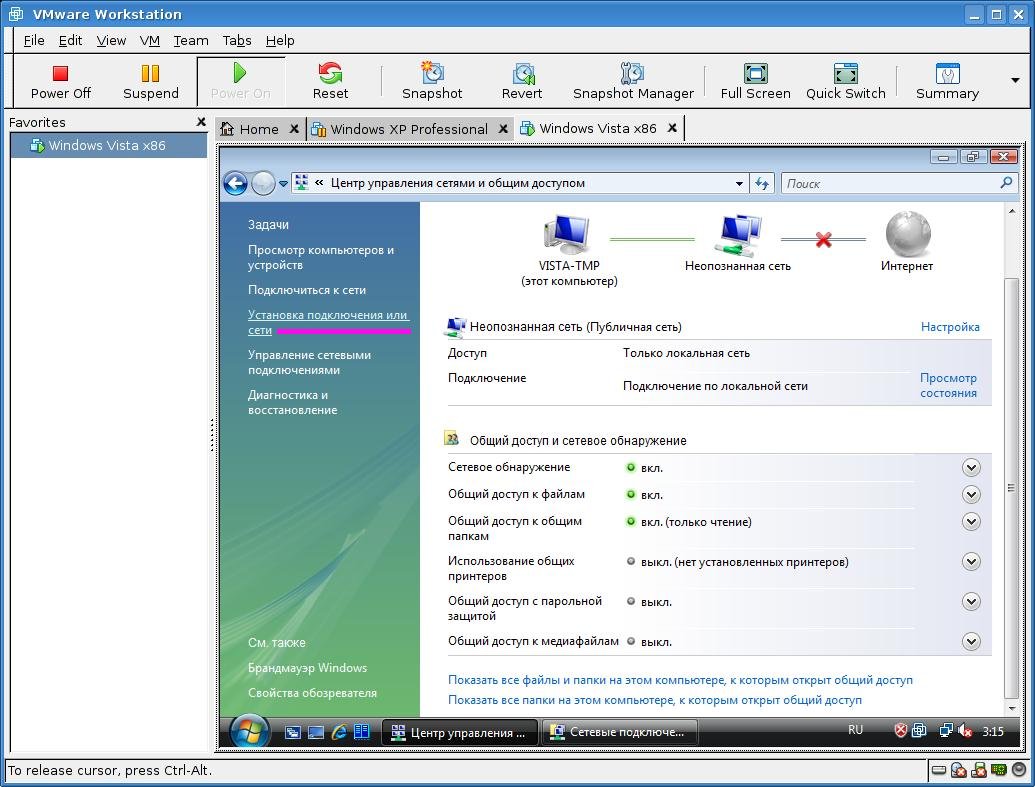Click the Switch between windows quick launch icon

coord(292,732)
